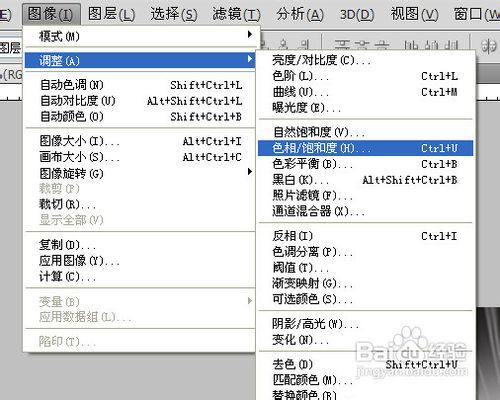The height and width of the screenshot is (400, 500).
Task: Expand the 模式(M) submenu arrow
Action: pos(250,34)
